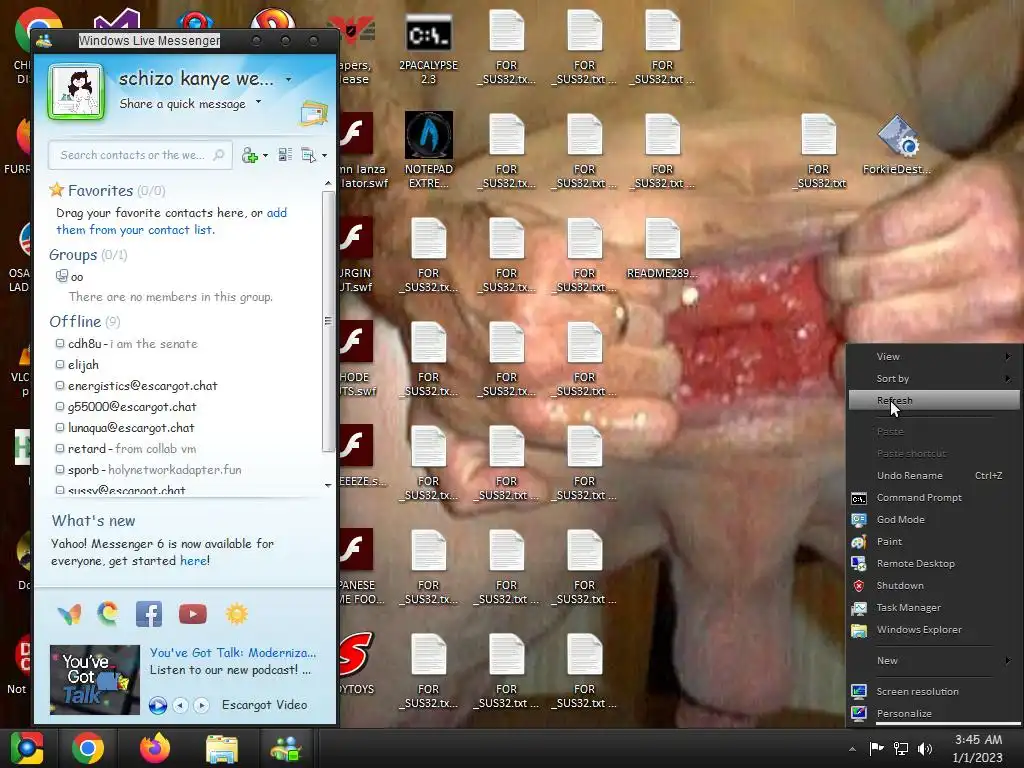Click the Windows Live Messenger taskbar icon

[x=286, y=749]
